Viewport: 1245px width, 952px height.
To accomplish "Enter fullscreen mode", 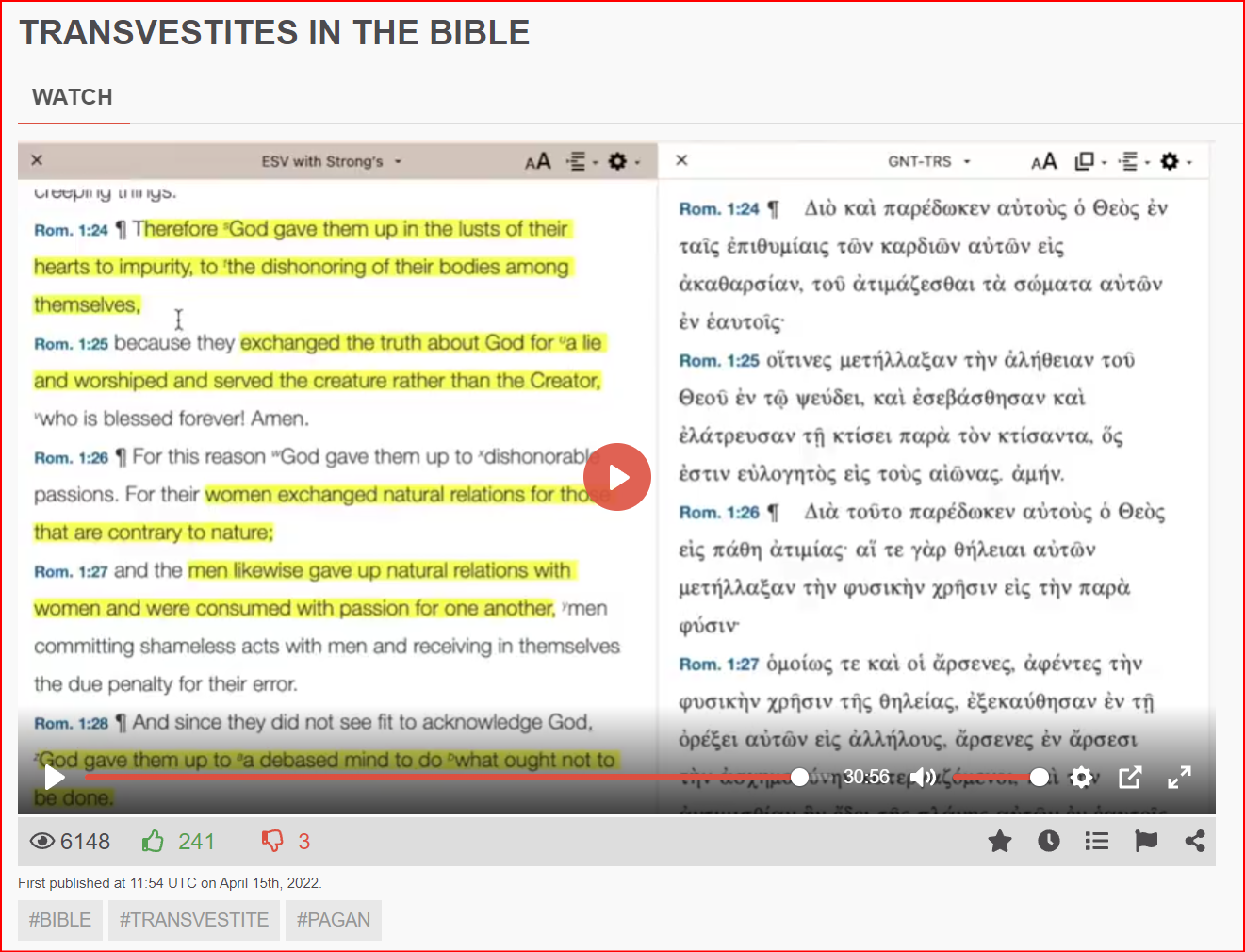I will (x=1179, y=777).
